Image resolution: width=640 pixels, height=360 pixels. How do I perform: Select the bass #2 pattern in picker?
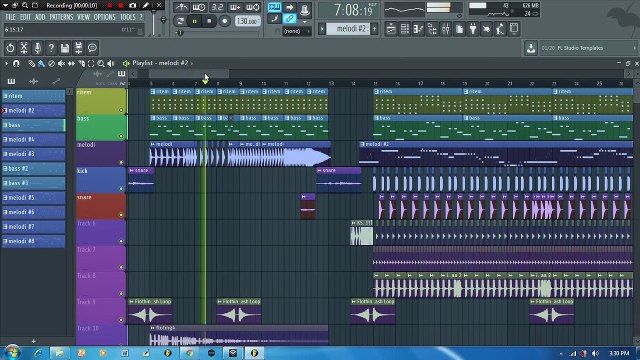pos(33,169)
